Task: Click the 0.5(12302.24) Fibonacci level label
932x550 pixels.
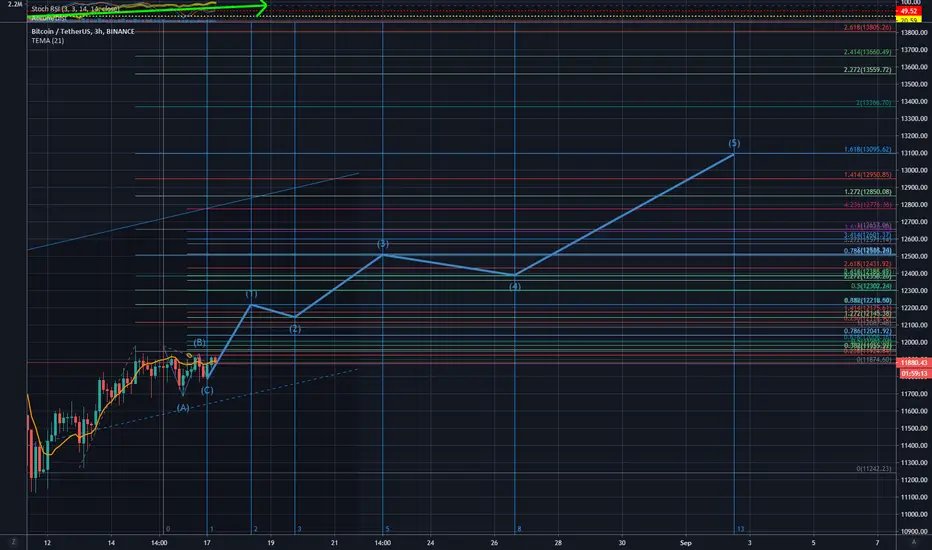Action: tap(871, 286)
